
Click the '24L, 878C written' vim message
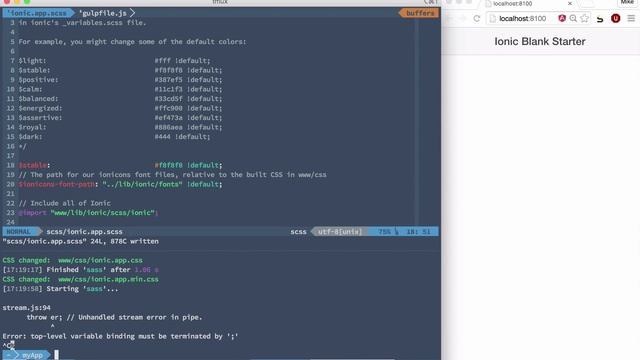tap(124, 241)
